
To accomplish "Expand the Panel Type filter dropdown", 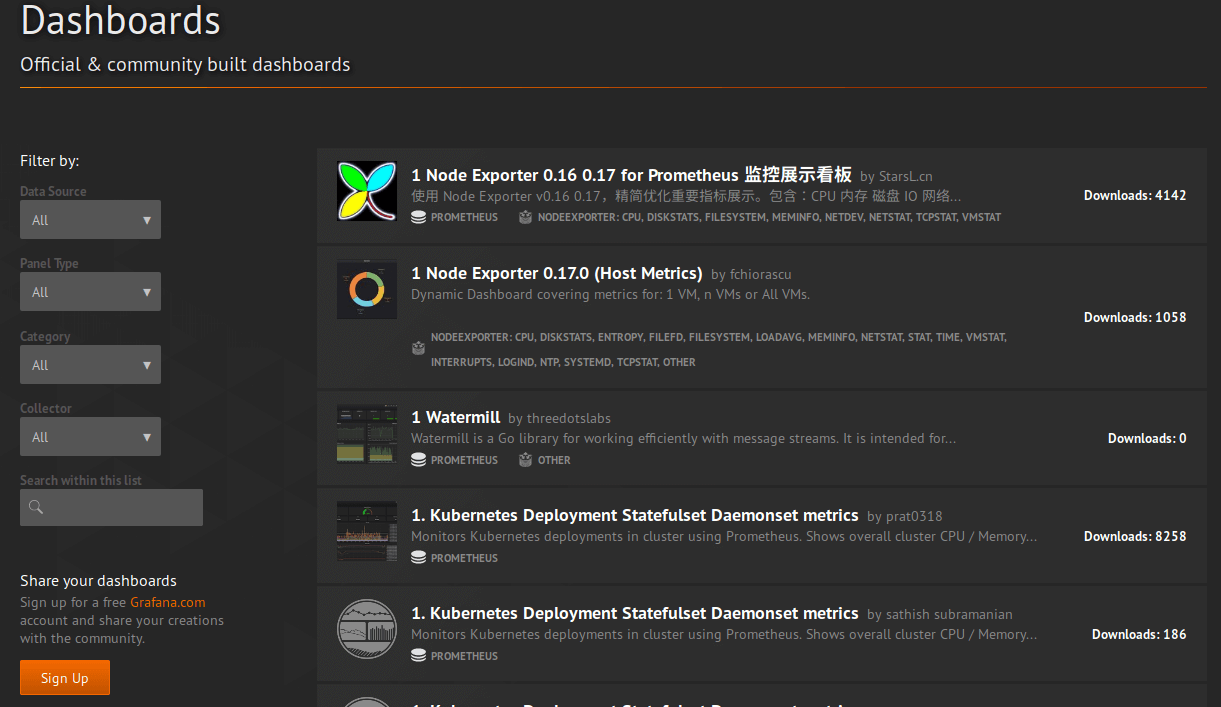I will tap(90, 292).
